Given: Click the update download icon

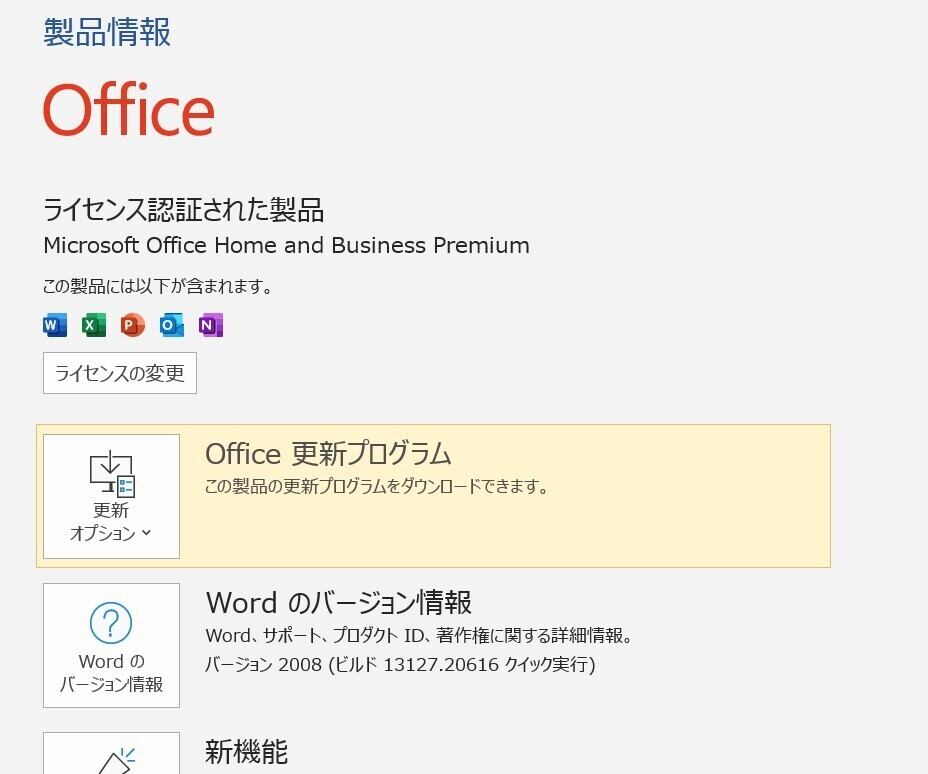Looking at the screenshot, I should (x=111, y=474).
